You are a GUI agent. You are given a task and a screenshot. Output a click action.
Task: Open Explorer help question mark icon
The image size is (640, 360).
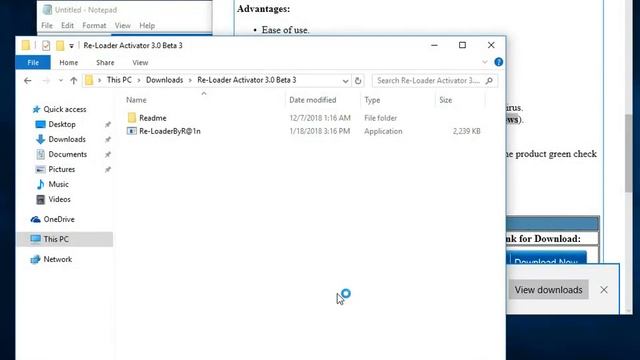[x=498, y=62]
